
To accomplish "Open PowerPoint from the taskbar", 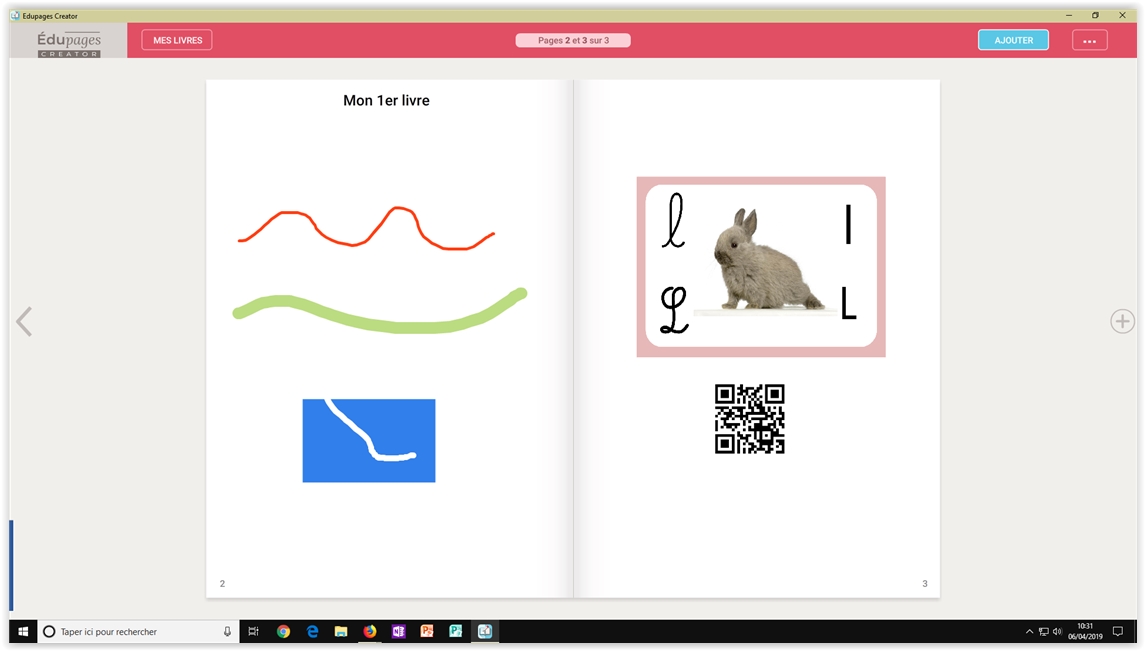I will 427,631.
